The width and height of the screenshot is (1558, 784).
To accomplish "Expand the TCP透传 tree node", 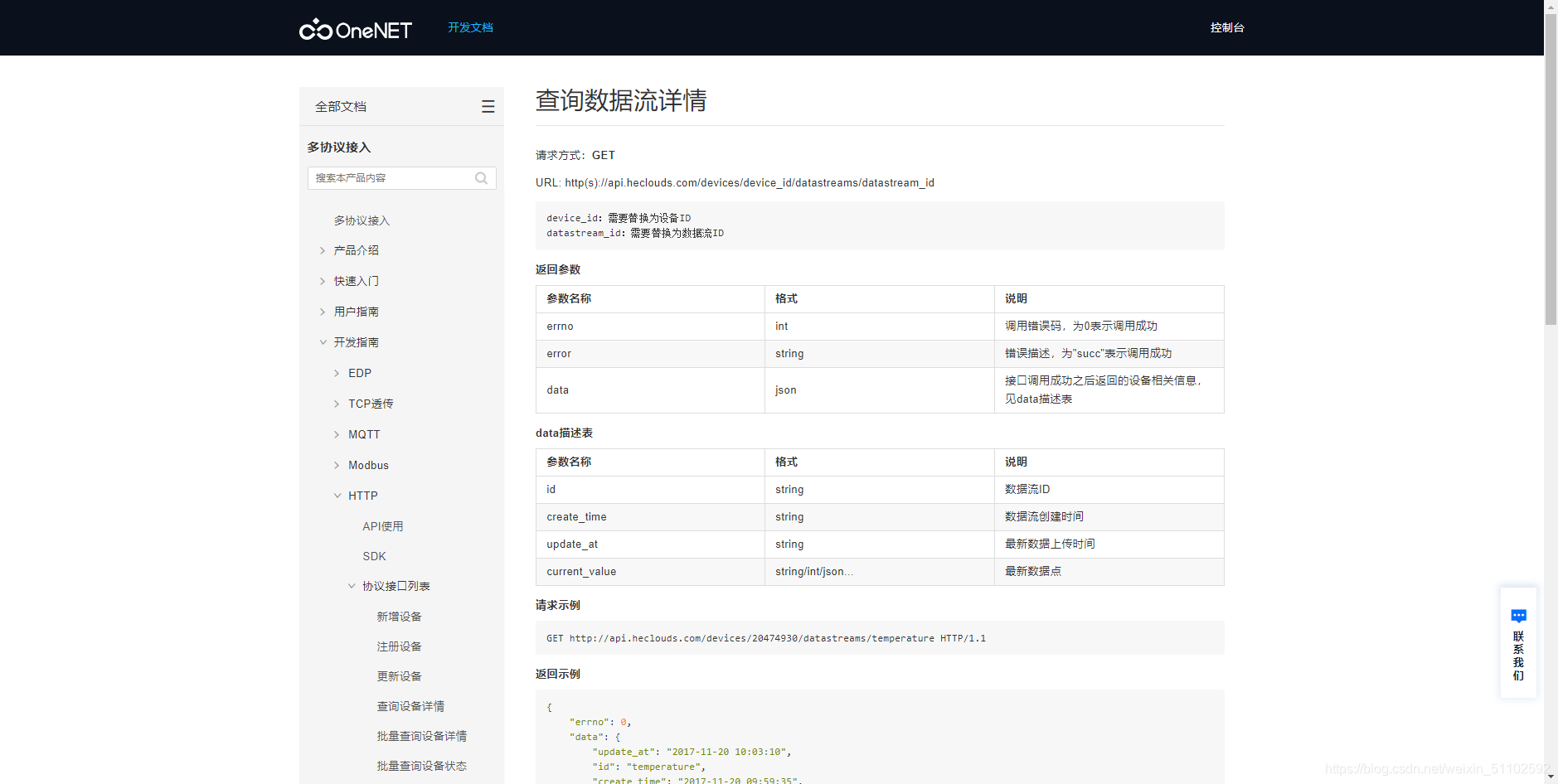I will click(370, 404).
